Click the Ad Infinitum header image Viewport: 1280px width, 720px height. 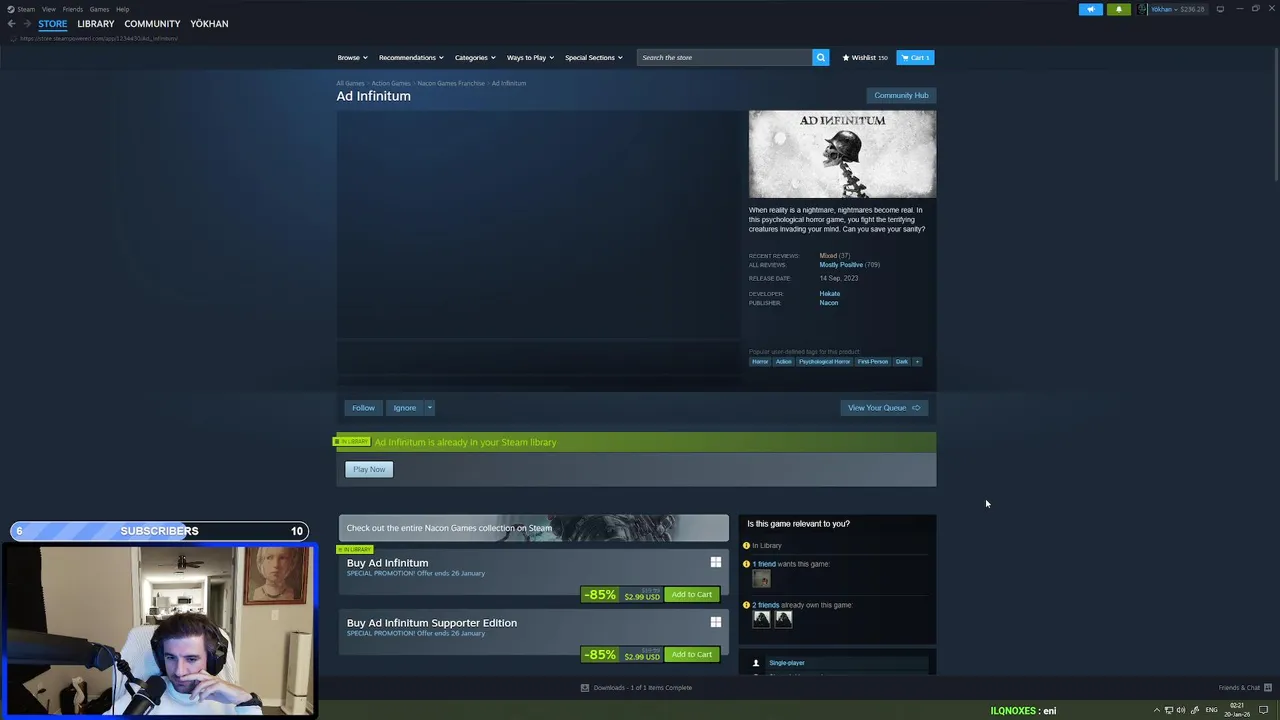[842, 154]
